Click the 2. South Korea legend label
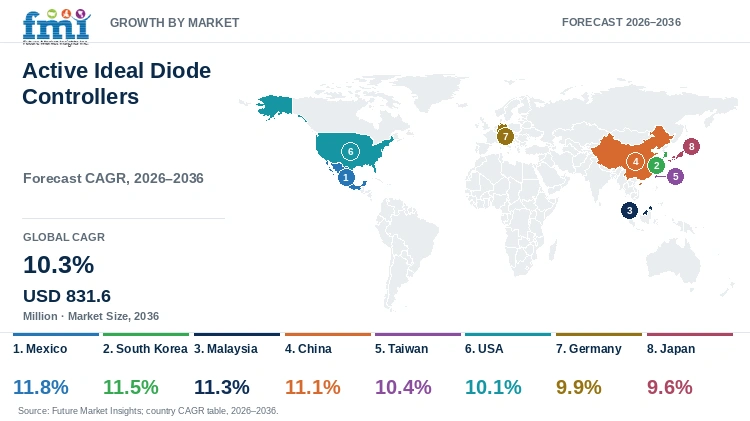 pos(145,349)
